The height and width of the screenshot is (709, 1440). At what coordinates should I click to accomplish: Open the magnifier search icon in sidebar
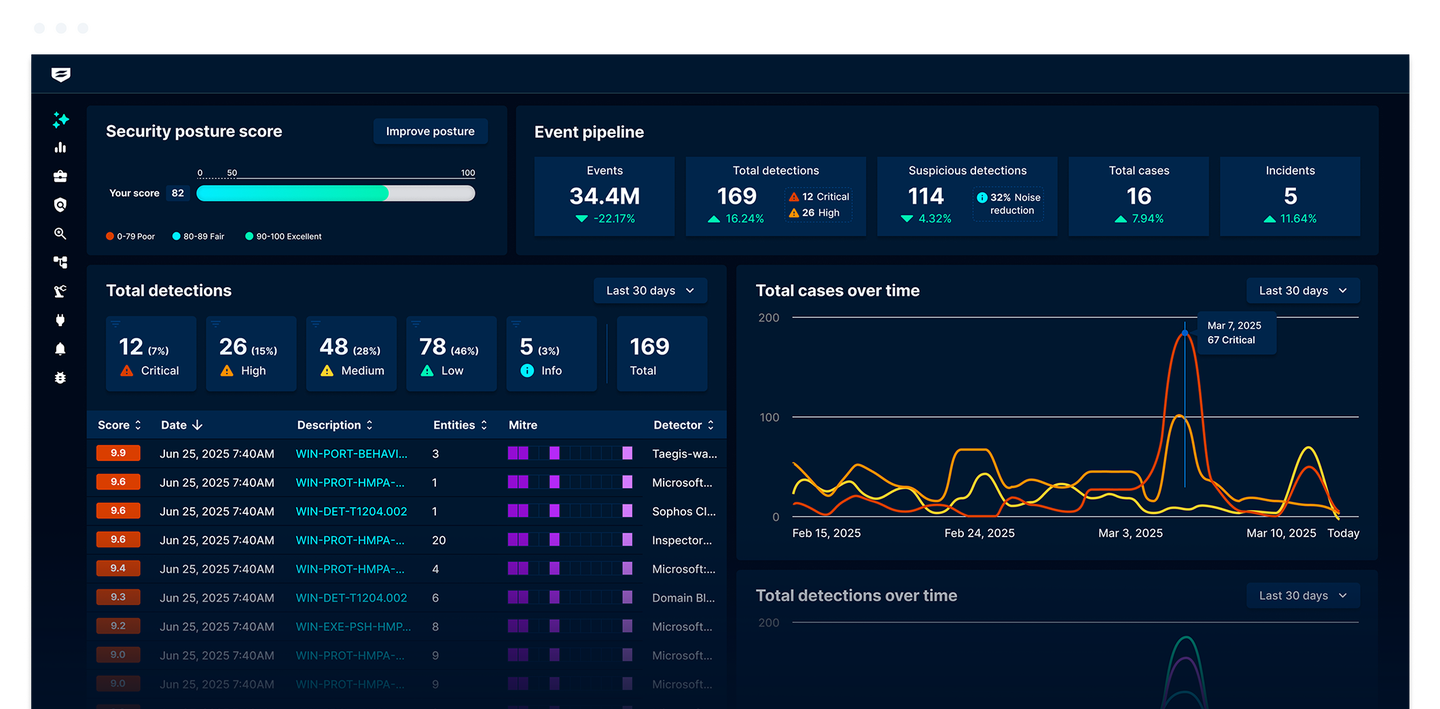(60, 234)
